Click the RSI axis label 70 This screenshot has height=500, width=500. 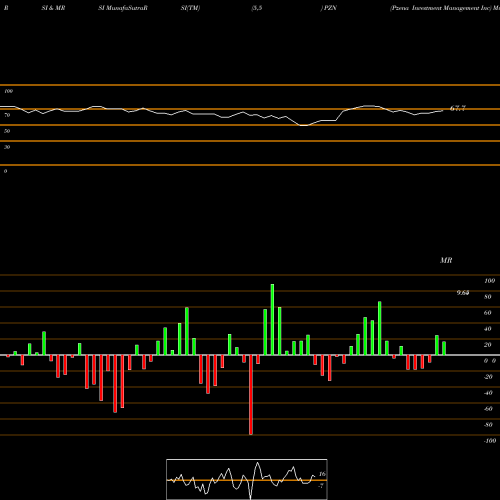click(x=7, y=115)
